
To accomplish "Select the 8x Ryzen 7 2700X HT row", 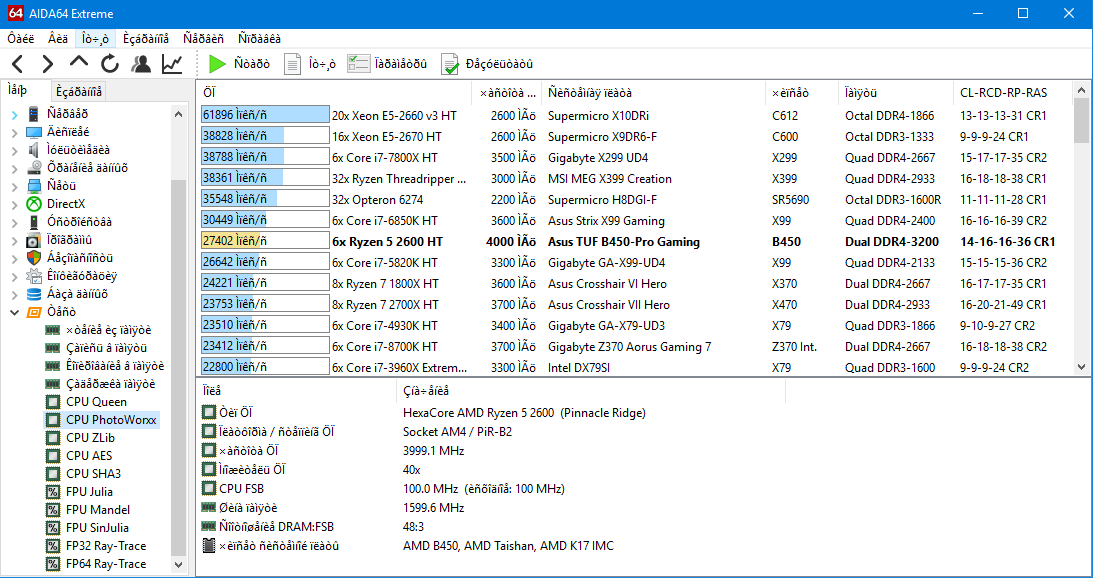I will pos(635,305).
